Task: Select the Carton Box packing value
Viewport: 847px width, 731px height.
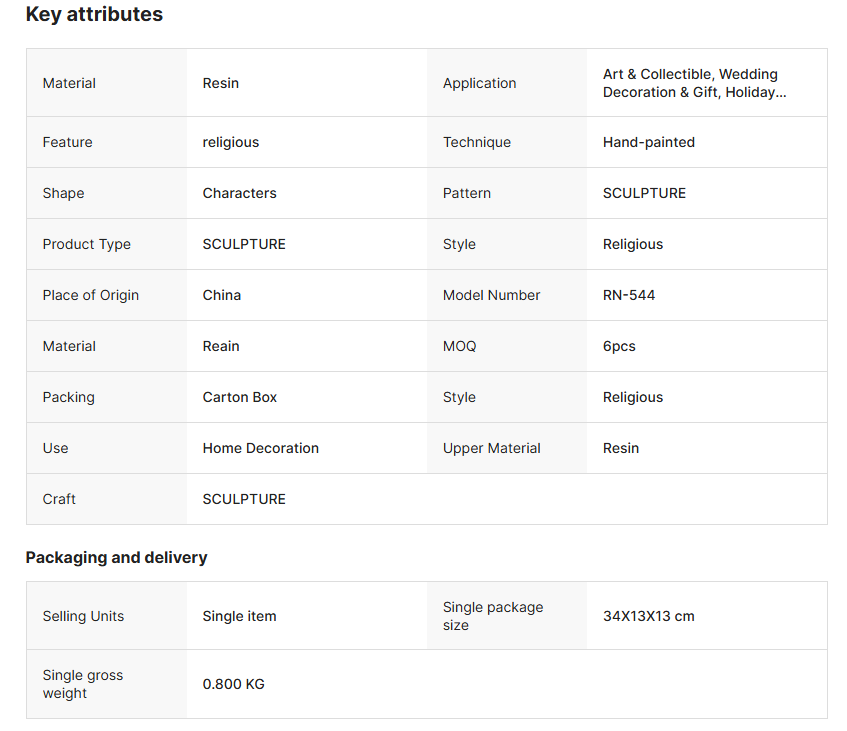Action: [x=239, y=397]
